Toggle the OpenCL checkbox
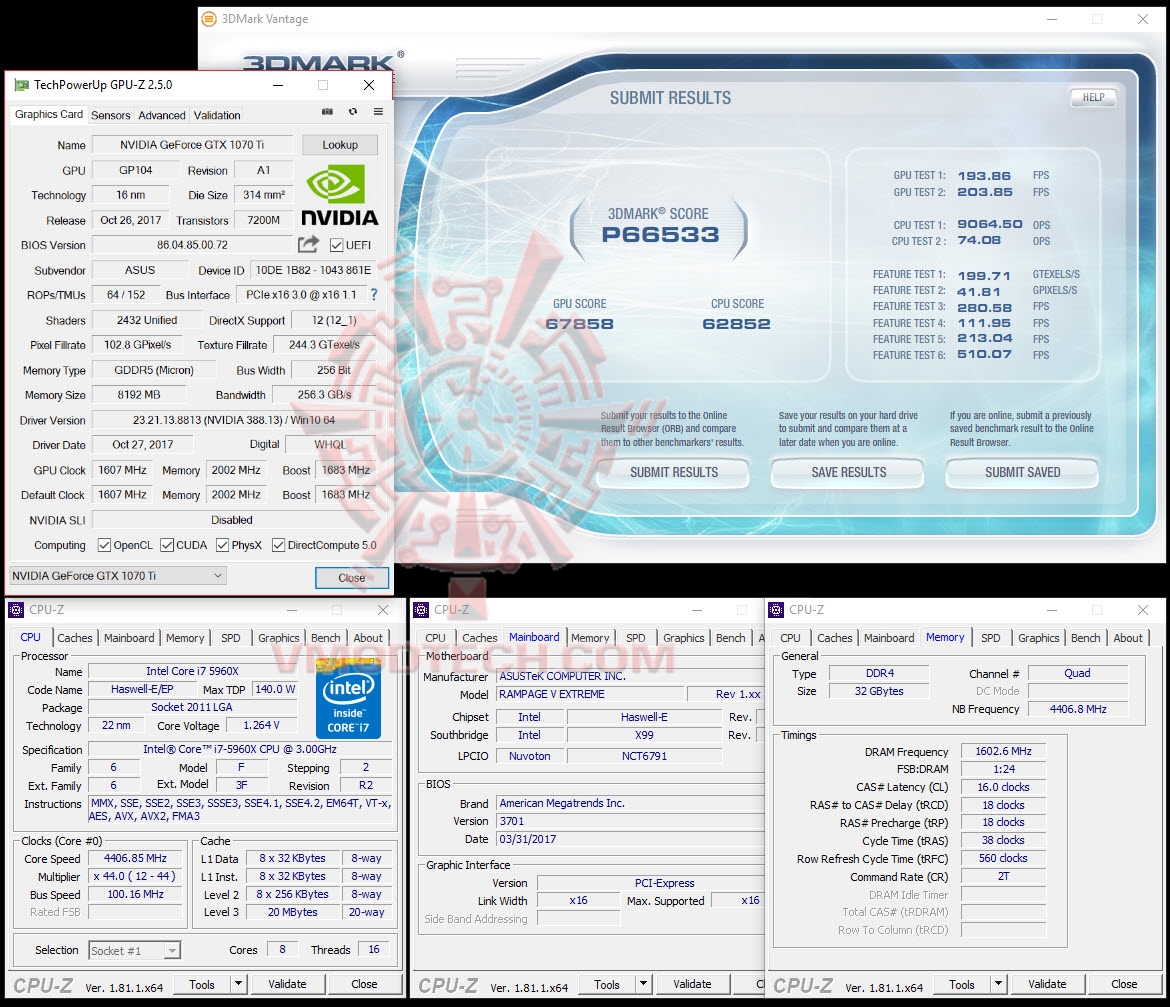This screenshot has height=1007, width=1170. [104, 545]
